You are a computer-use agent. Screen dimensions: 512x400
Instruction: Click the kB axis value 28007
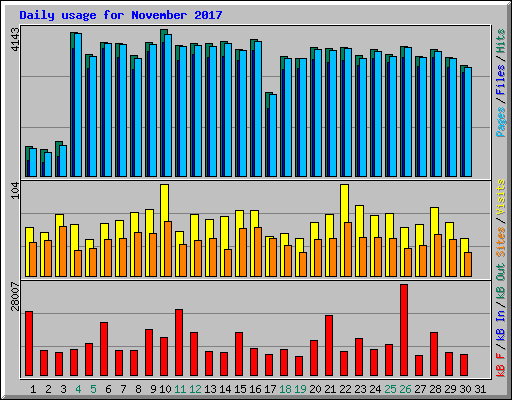pos(15,296)
